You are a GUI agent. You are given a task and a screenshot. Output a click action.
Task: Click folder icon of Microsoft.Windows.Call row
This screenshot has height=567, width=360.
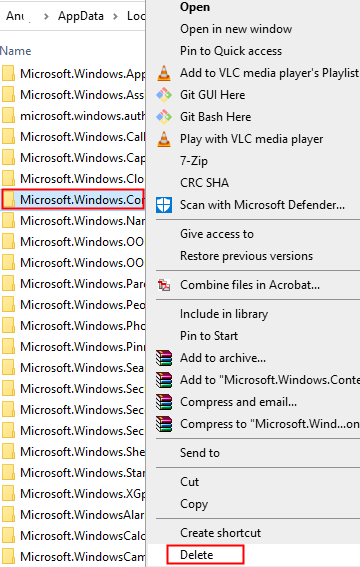pyautogui.click(x=8, y=136)
